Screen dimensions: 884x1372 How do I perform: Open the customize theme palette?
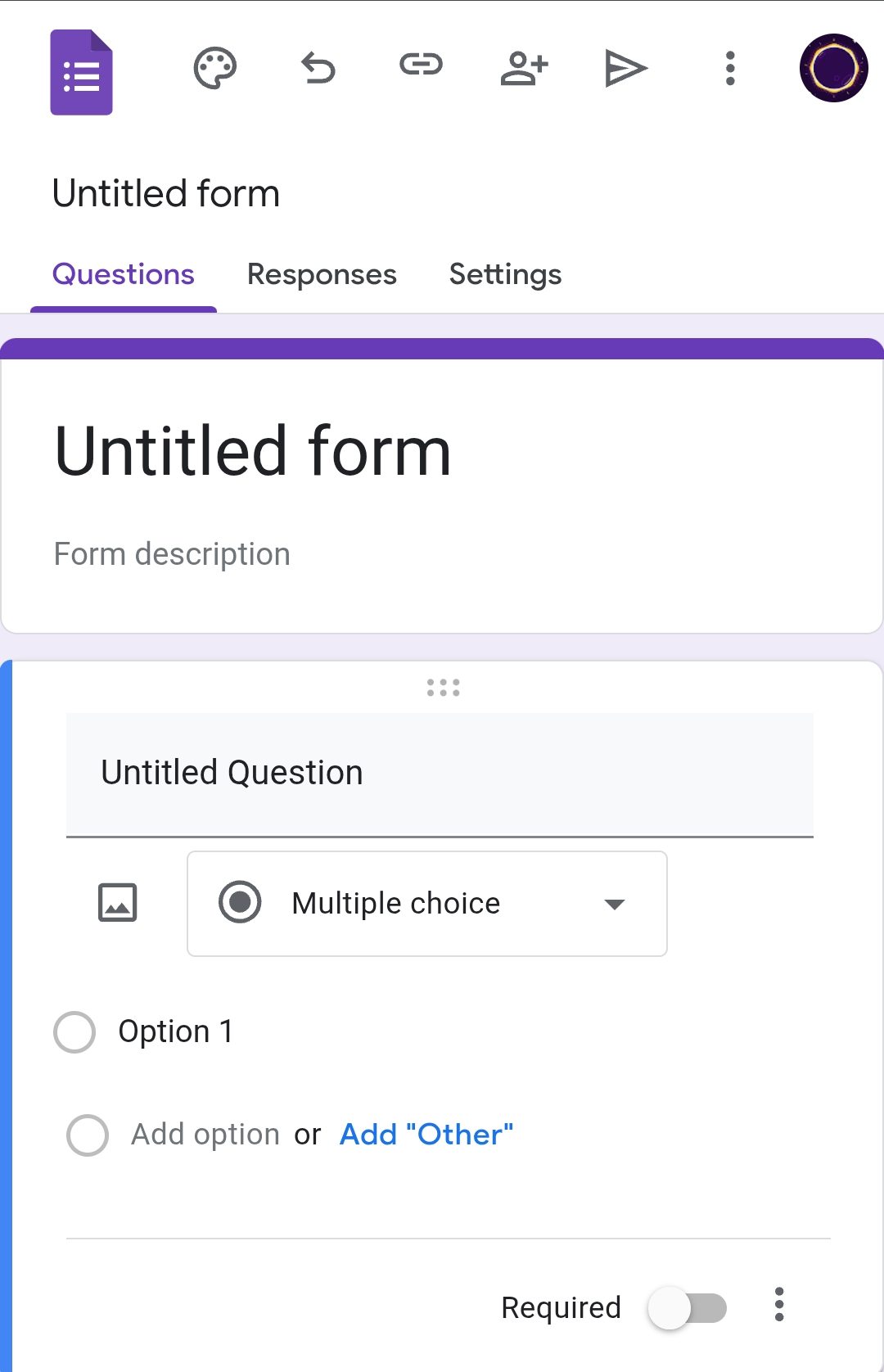pos(214,68)
